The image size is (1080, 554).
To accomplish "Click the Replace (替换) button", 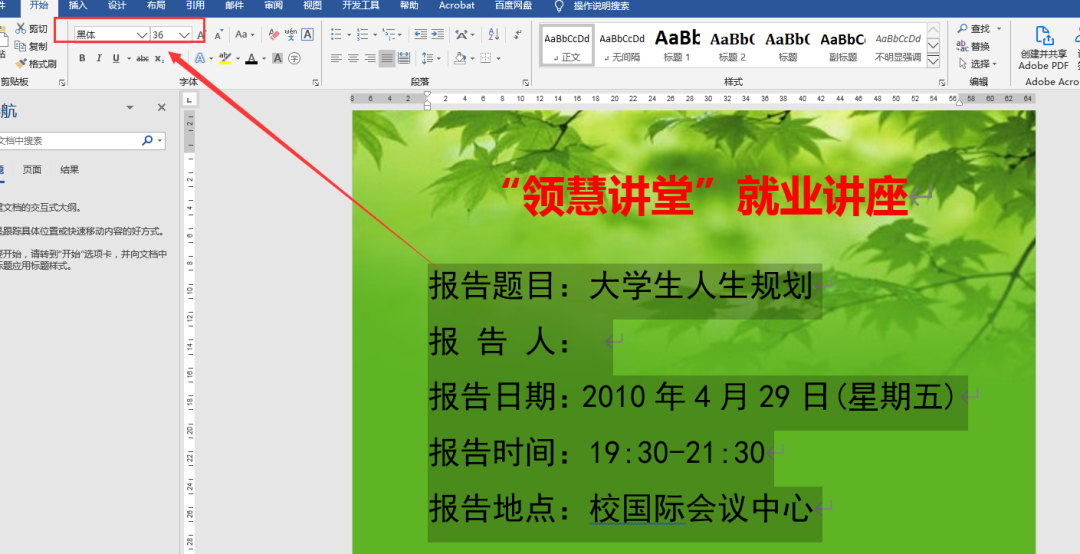I will click(973, 46).
